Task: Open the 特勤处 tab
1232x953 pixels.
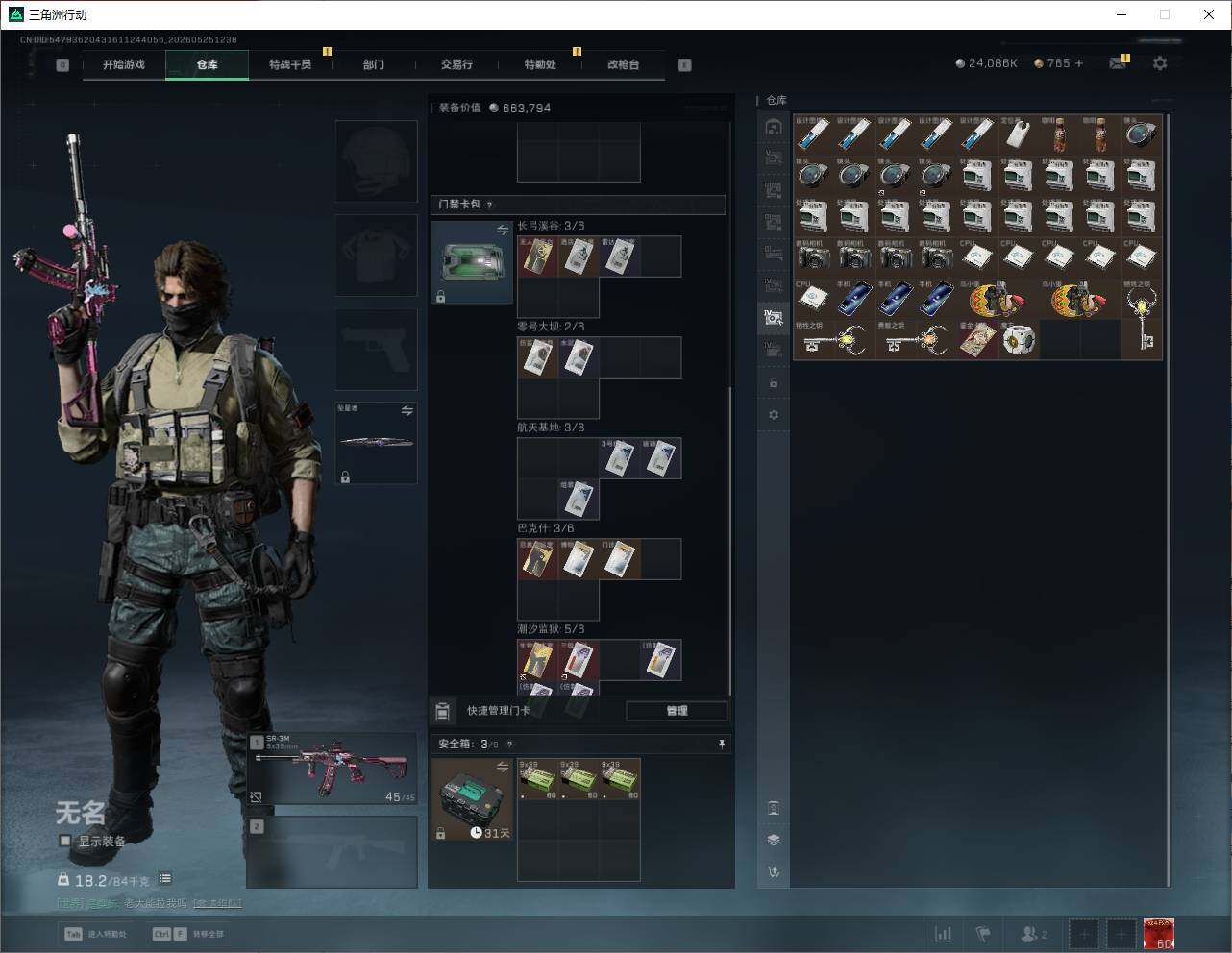Action: [x=540, y=64]
